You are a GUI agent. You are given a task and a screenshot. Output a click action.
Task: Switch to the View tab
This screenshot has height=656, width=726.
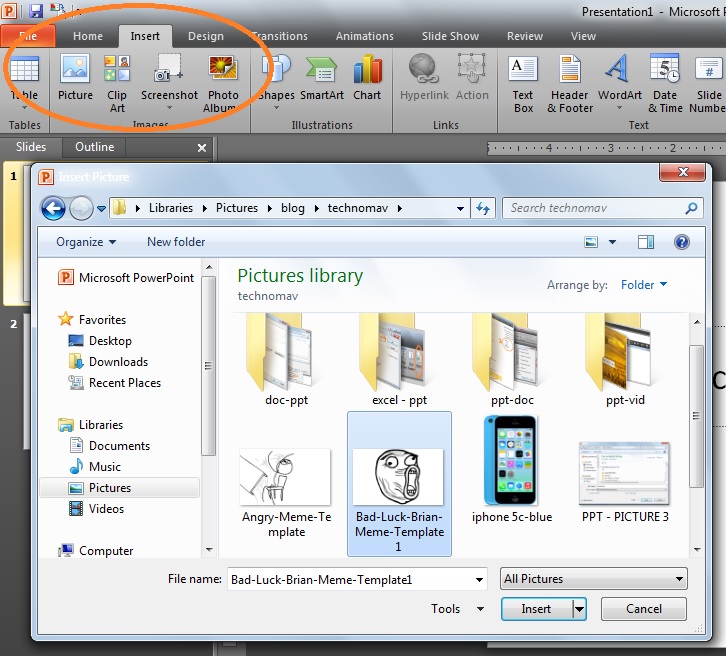click(583, 36)
